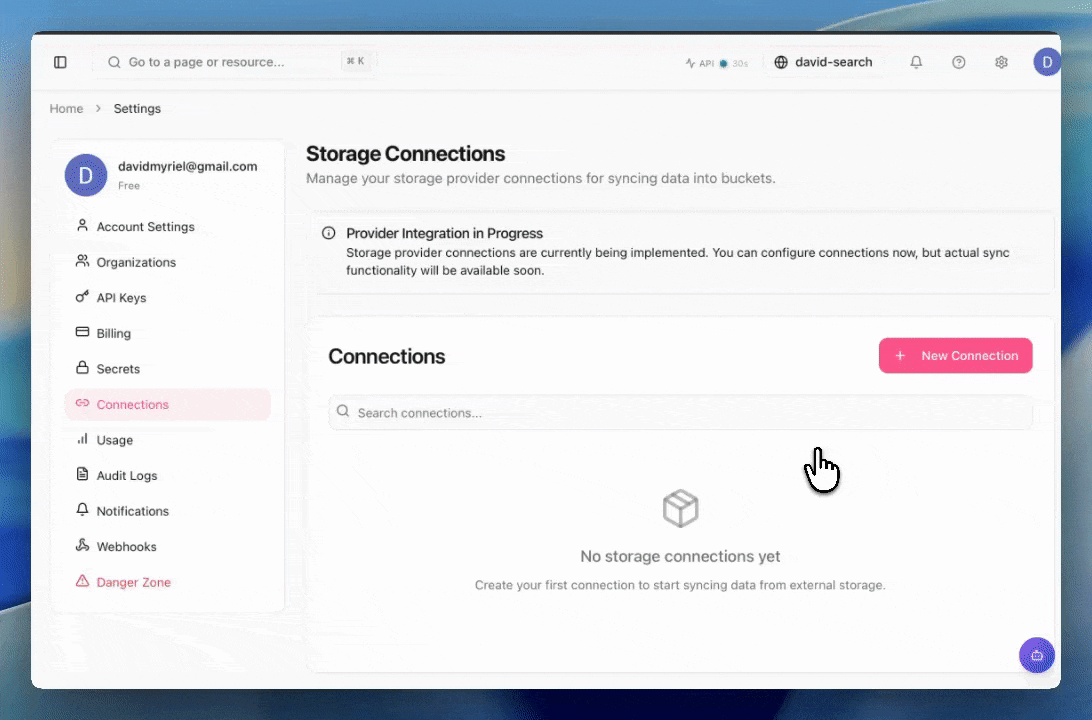
Task: Click the Search connections input field
Action: click(x=680, y=412)
